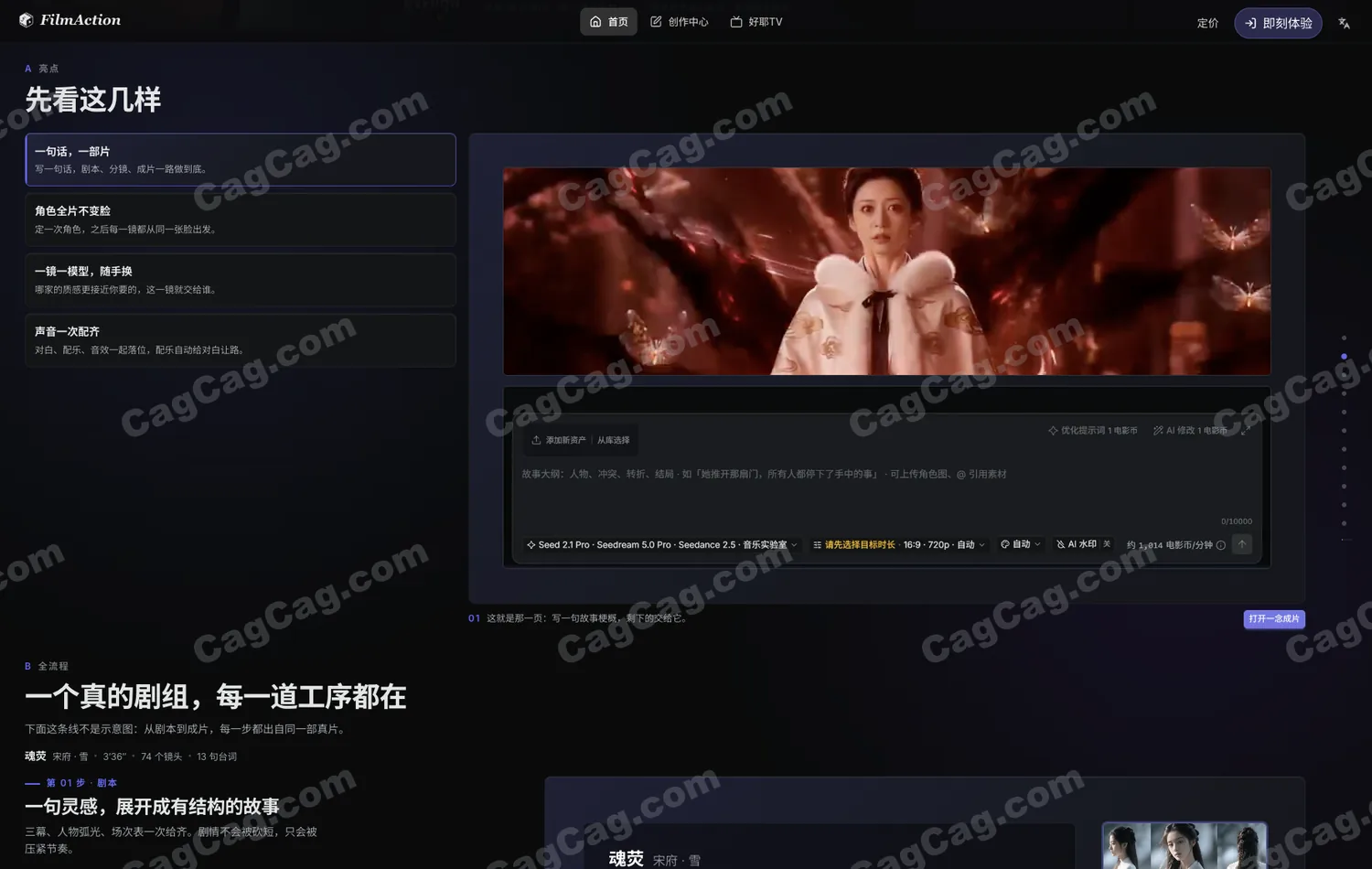Screen dimensions: 1372x869
Task: Click the 第 01 步 · 剧本 step label
Action: click(81, 783)
